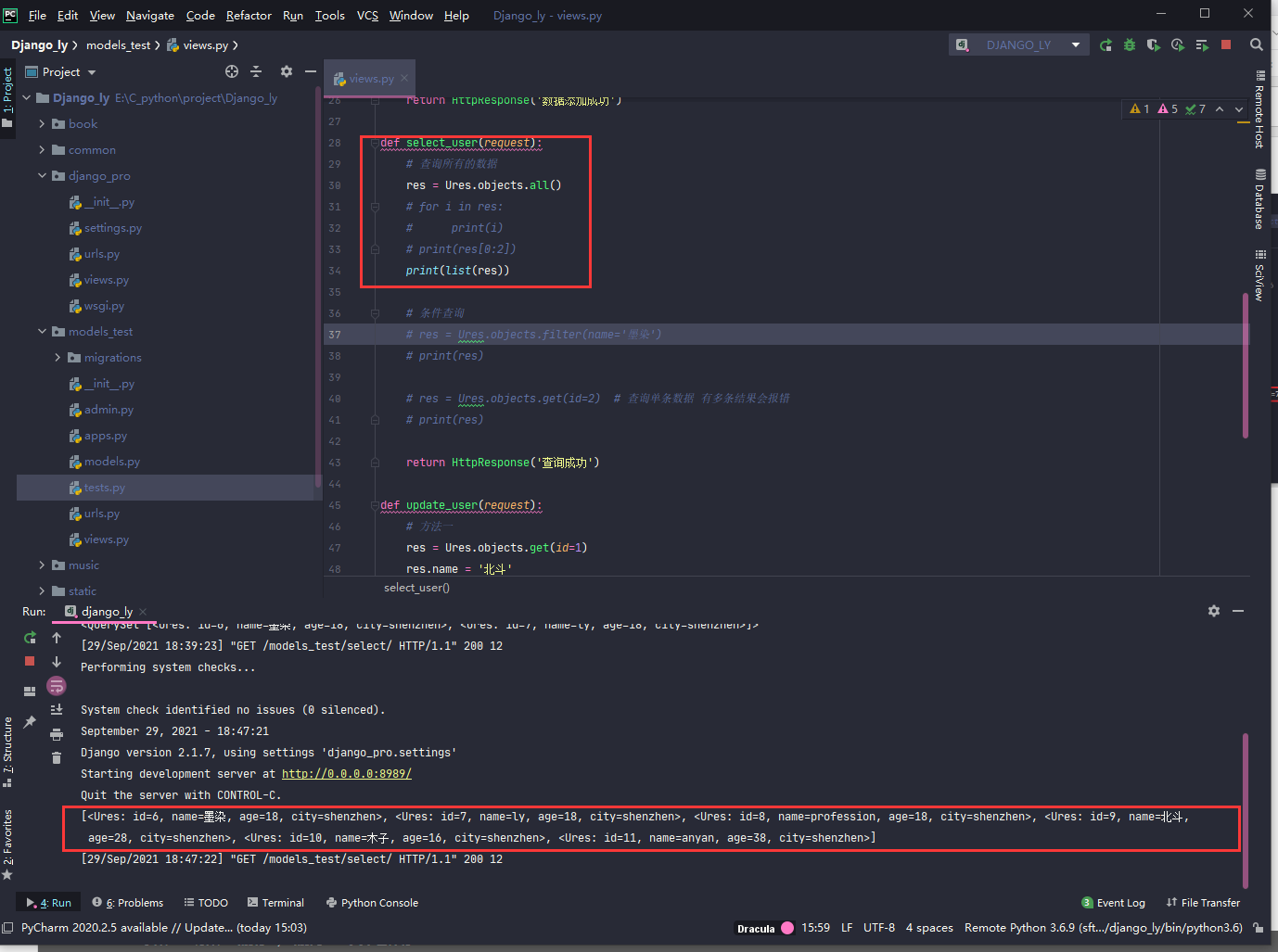Toggle the SciView tool window
The width and height of the screenshot is (1278, 952).
(1259, 275)
